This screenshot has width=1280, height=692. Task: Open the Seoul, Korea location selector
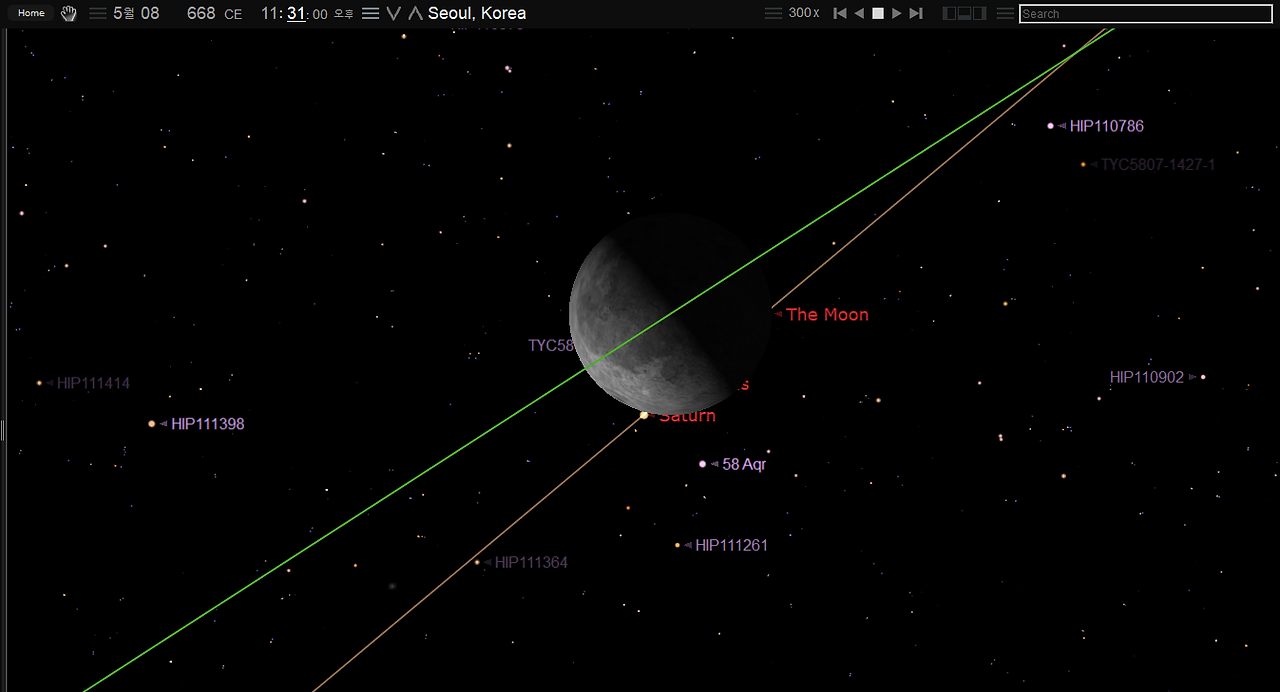477,13
